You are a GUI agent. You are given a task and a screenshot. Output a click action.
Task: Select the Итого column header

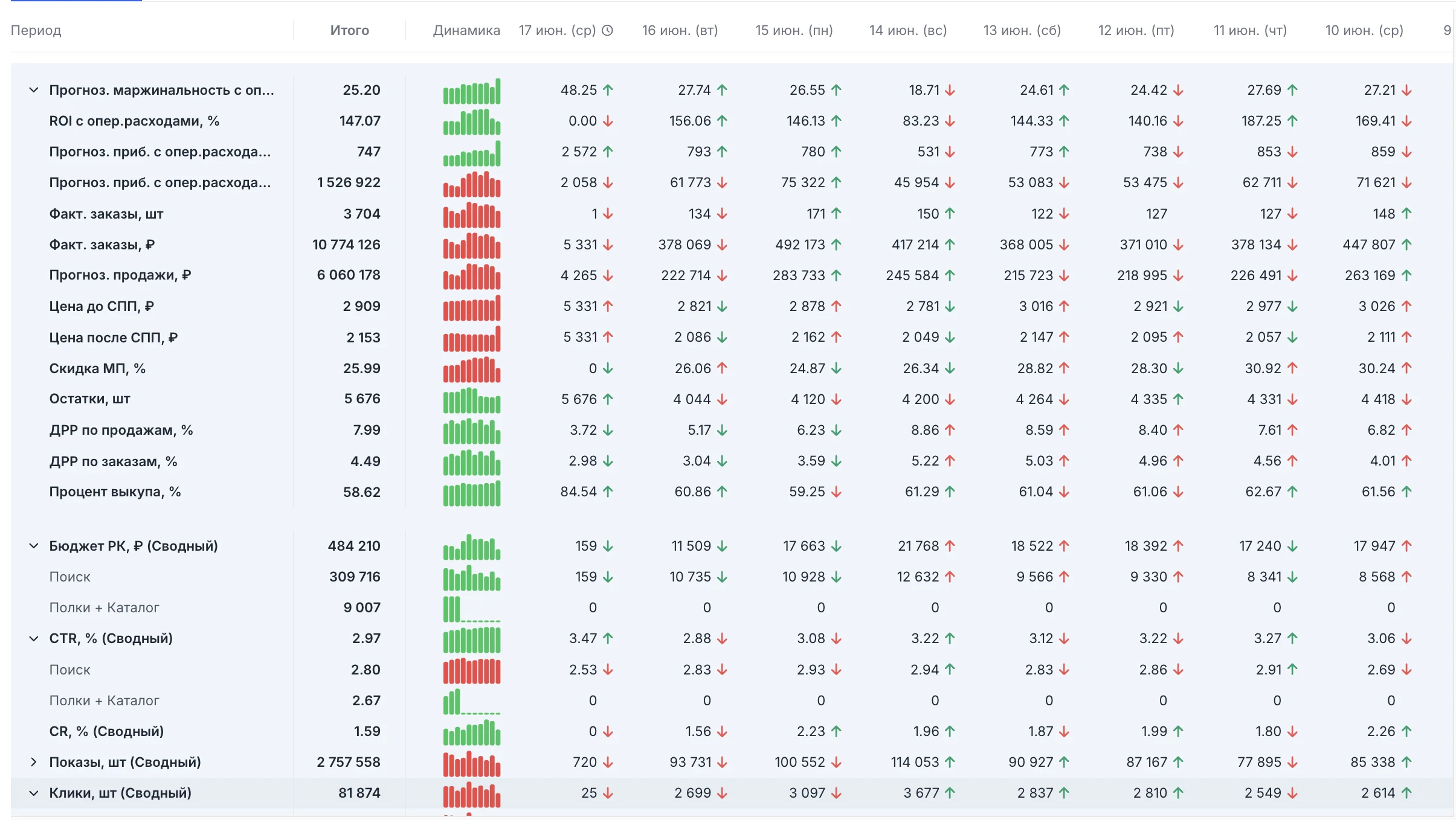[x=350, y=30]
